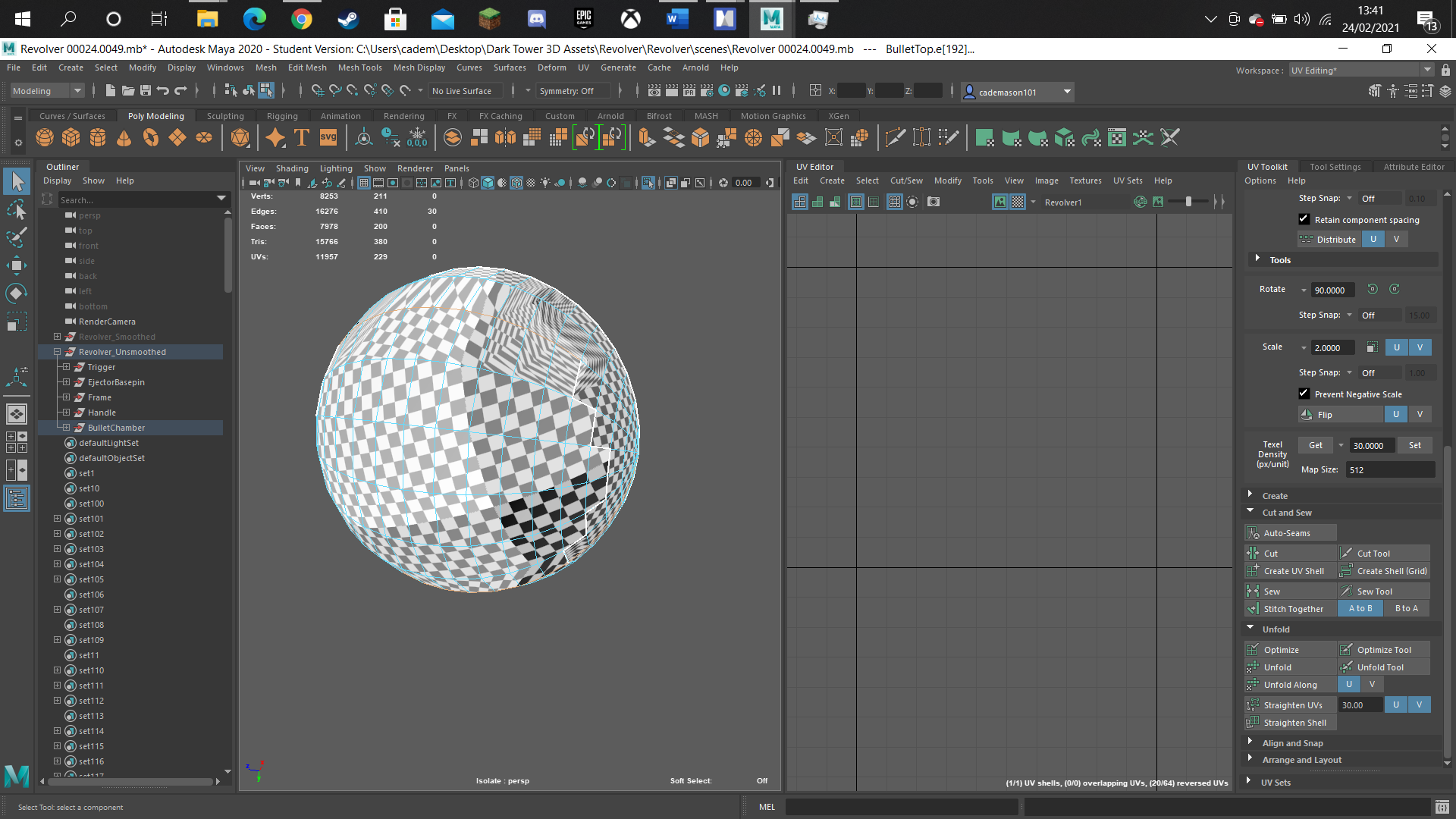The image size is (1456, 819).
Task: Click the Auto-Seams button
Action: pyautogui.click(x=1291, y=533)
